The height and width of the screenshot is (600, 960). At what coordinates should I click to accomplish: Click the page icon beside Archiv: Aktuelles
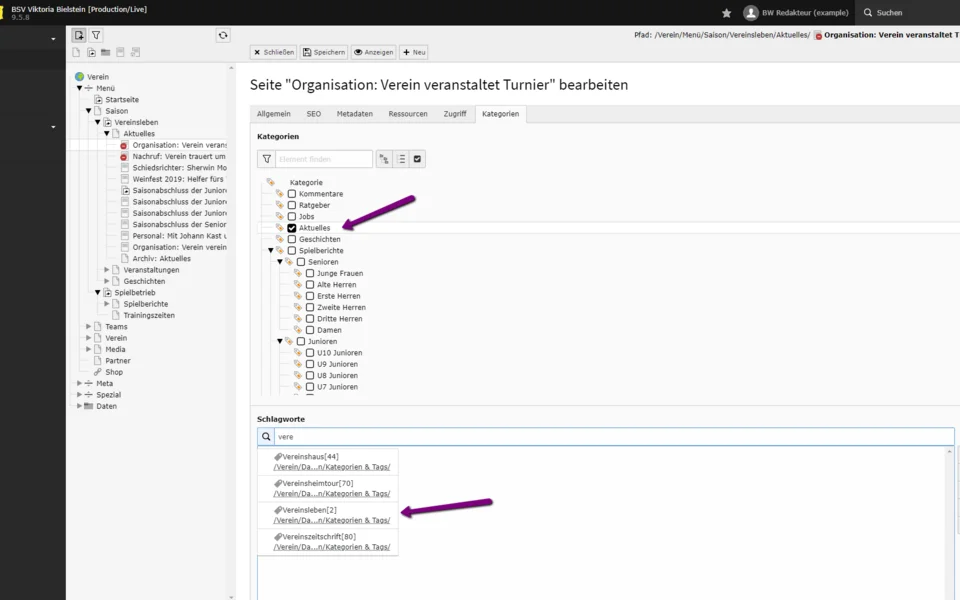coord(125,258)
